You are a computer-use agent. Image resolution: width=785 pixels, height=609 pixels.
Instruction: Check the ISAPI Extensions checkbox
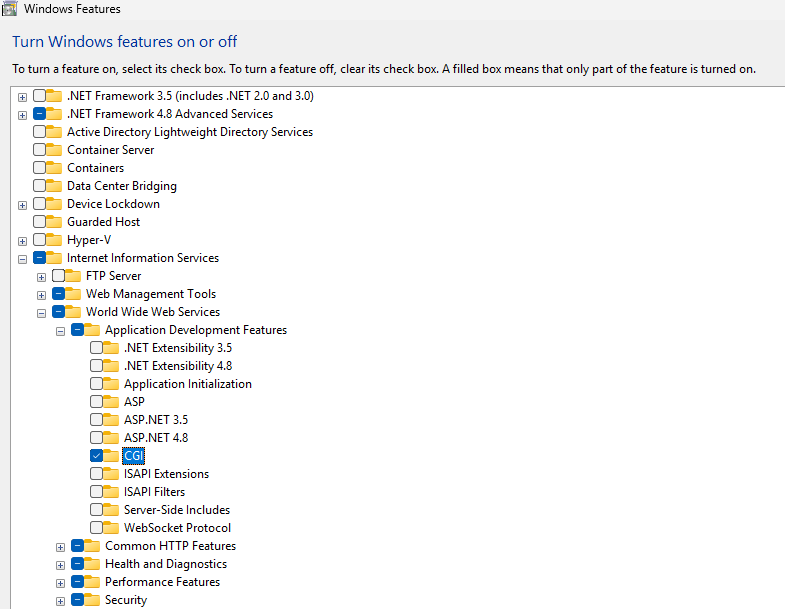pos(97,474)
